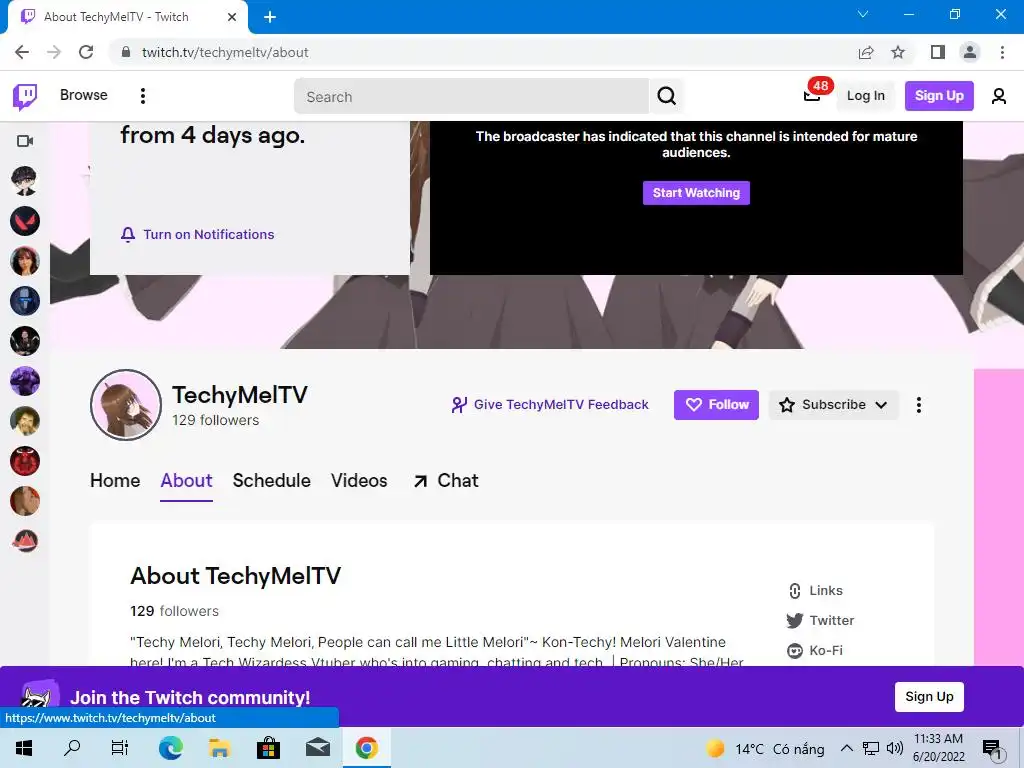
Task: Open the red Valorant-style channel avatar in sidebar
Action: (25, 221)
